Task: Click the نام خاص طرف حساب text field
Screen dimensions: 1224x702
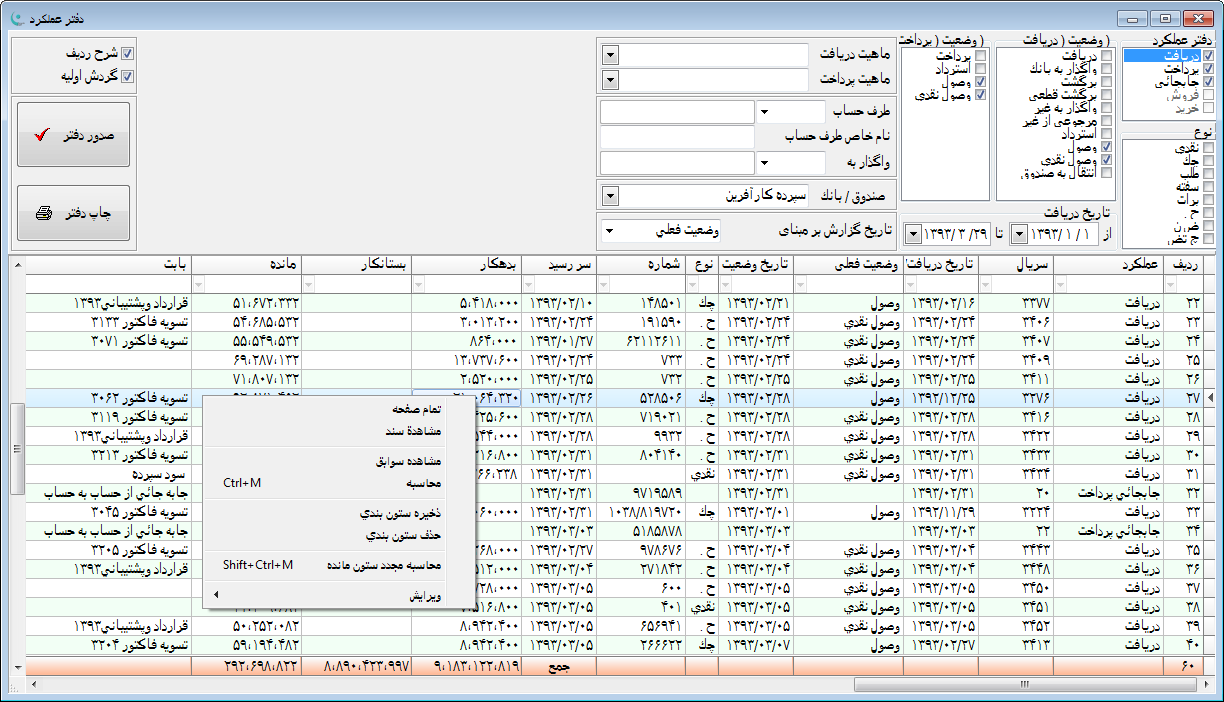Action: pyautogui.click(x=677, y=136)
